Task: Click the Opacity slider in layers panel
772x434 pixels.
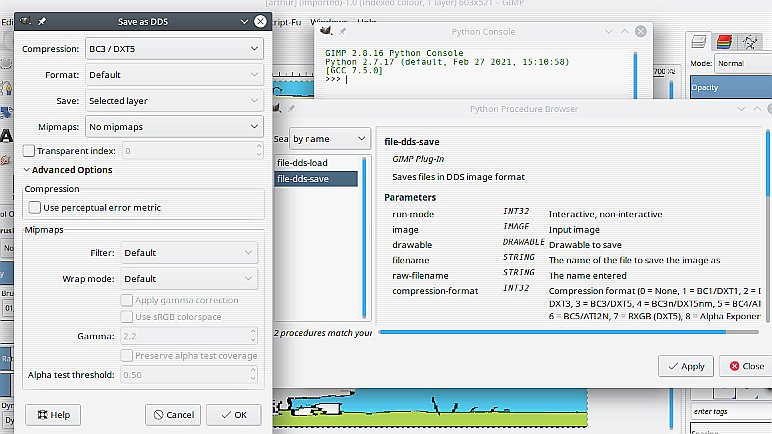Action: click(x=730, y=88)
